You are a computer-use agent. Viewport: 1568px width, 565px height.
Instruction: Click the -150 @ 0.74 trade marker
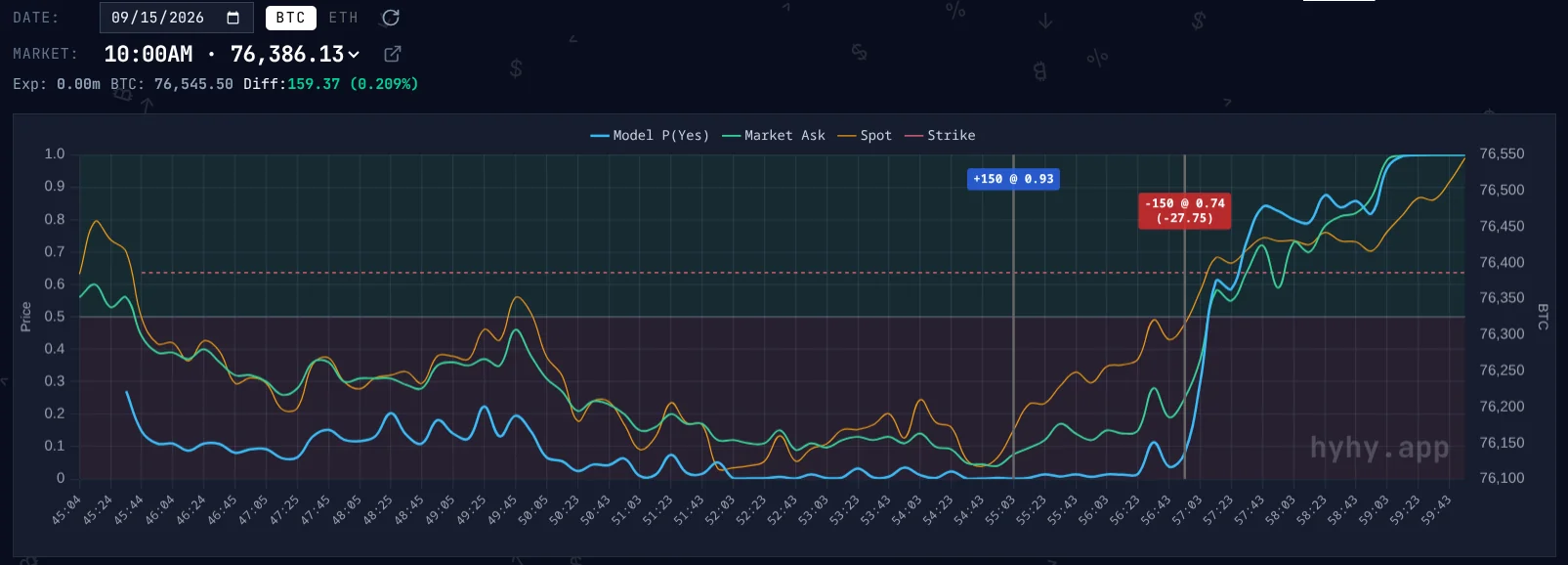pyautogui.click(x=1184, y=210)
